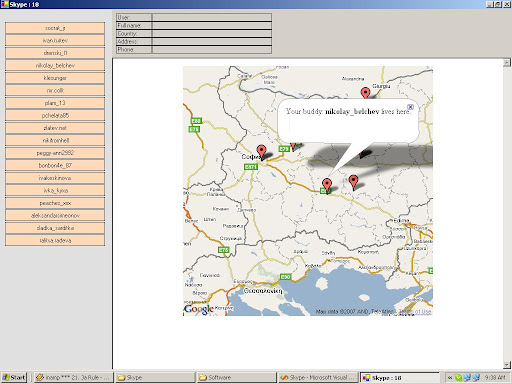The width and height of the screenshot is (512, 384).
Task: Pick the peaches_xxx contact button
Action: pyautogui.click(x=55, y=203)
